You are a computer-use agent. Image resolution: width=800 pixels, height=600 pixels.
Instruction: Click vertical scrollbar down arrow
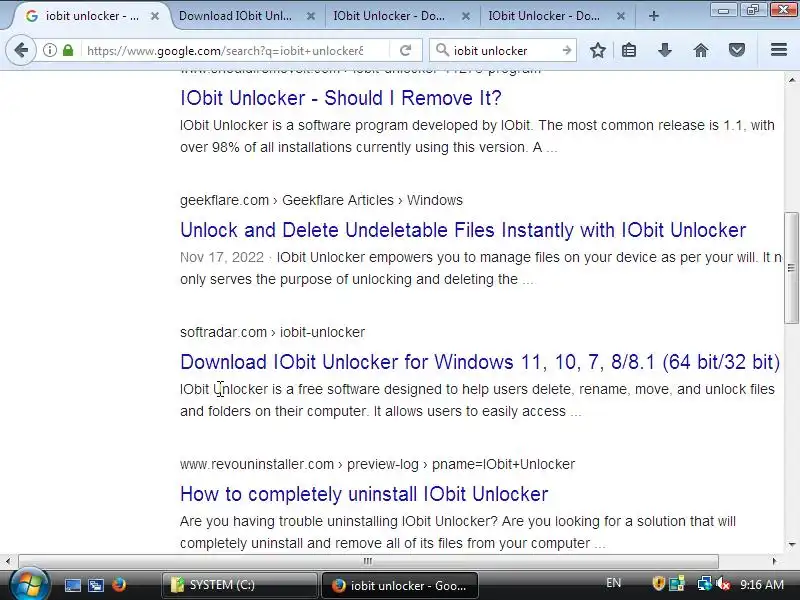tap(791, 544)
